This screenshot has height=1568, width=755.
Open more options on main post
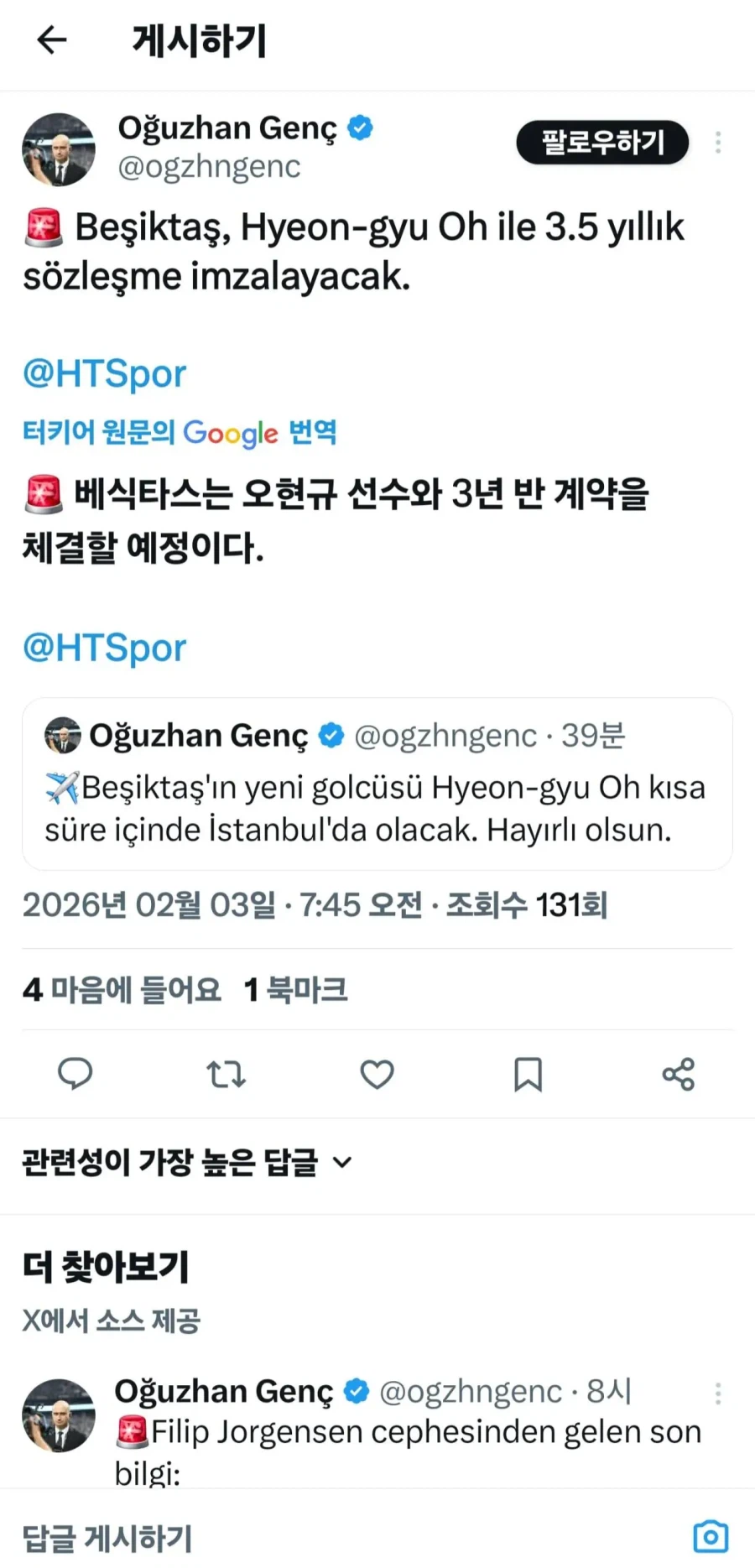pyautogui.click(x=718, y=143)
